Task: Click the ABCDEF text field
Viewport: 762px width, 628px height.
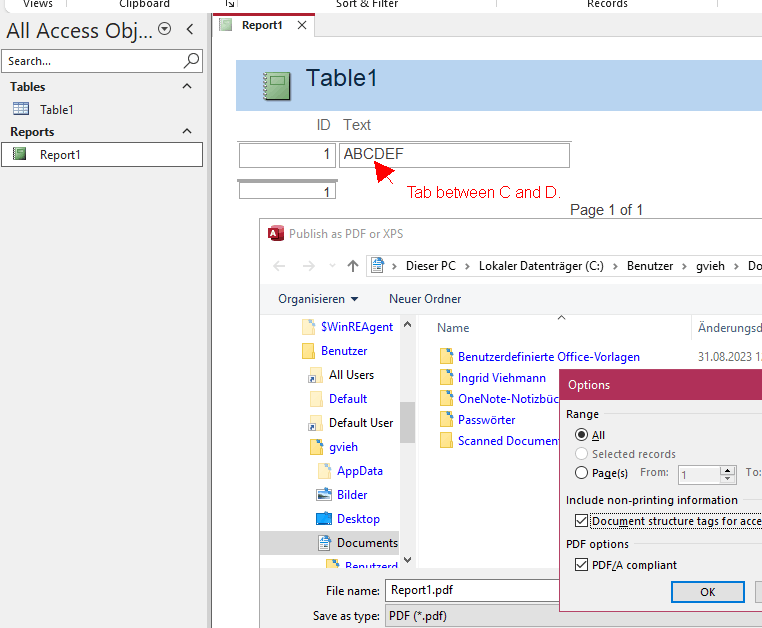Action: pyautogui.click(x=454, y=155)
